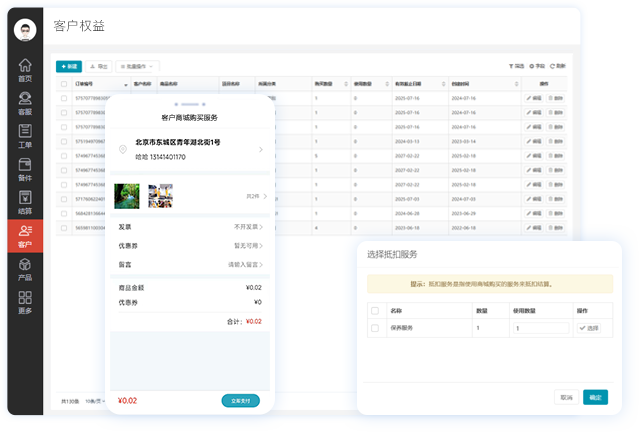Open the 首页 home page in the sidebar

click(x=25, y=70)
